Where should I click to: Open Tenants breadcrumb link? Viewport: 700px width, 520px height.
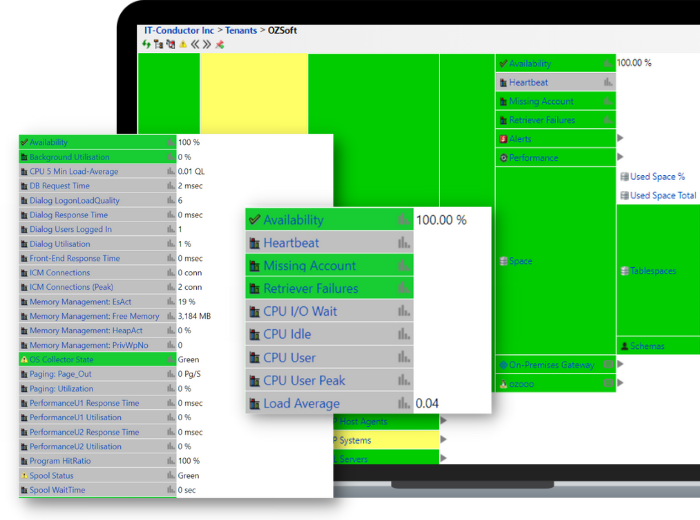[x=241, y=30]
